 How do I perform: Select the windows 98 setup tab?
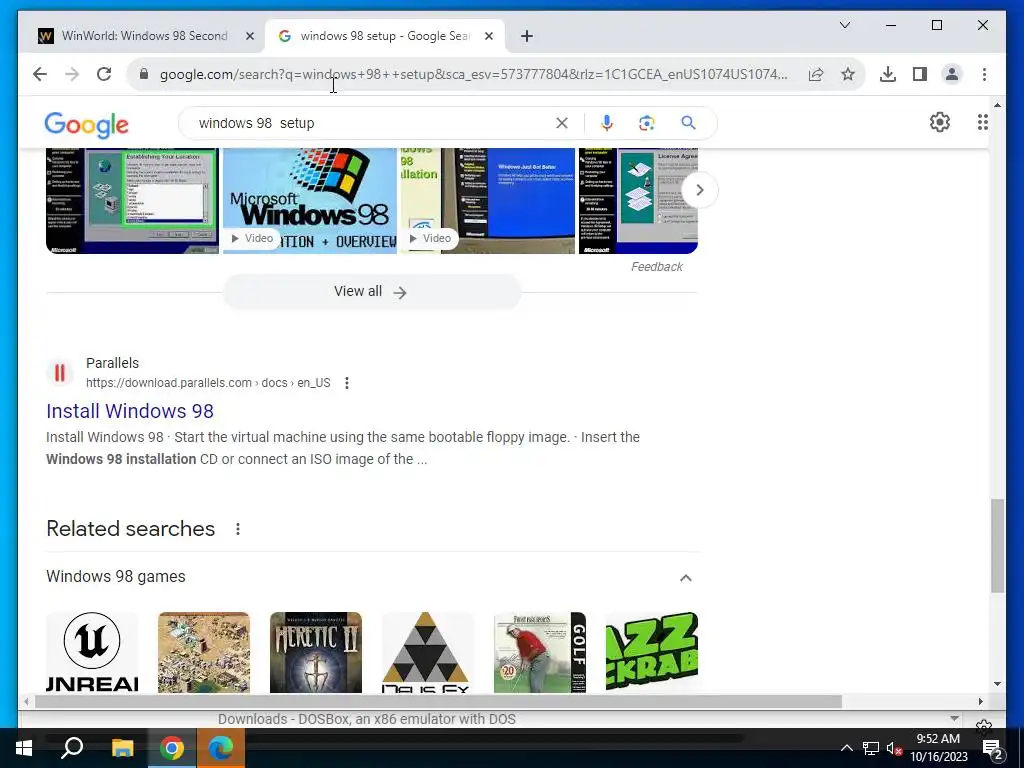385,36
